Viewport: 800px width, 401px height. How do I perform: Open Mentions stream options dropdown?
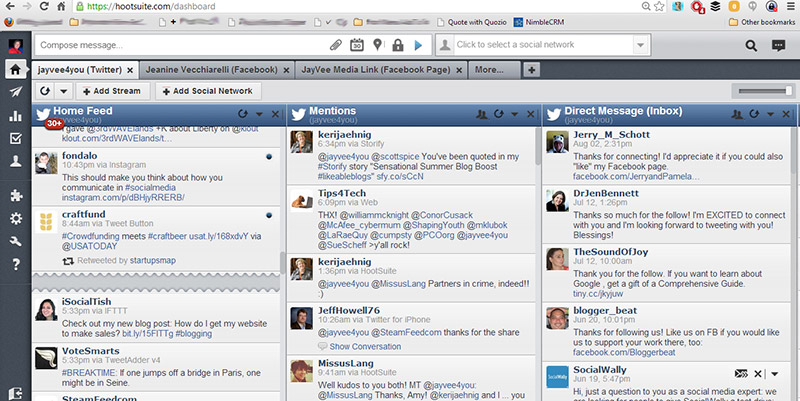pyautogui.click(x=515, y=114)
